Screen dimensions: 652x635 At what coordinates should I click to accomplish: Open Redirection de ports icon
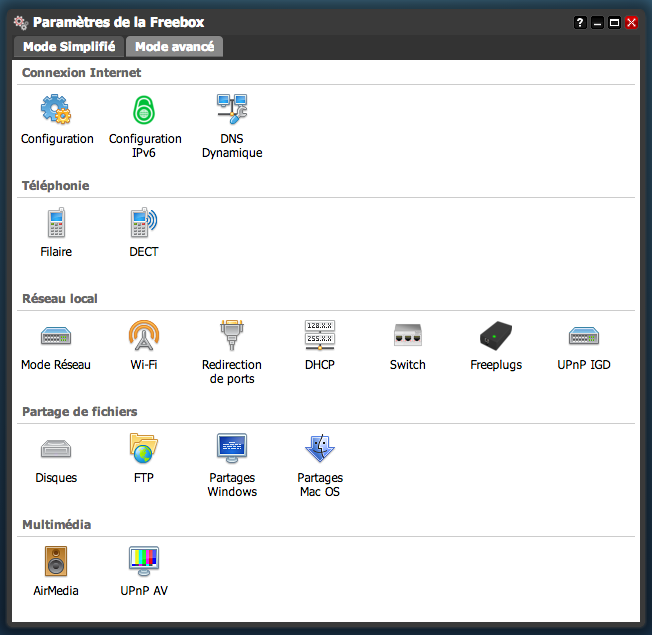click(x=232, y=335)
